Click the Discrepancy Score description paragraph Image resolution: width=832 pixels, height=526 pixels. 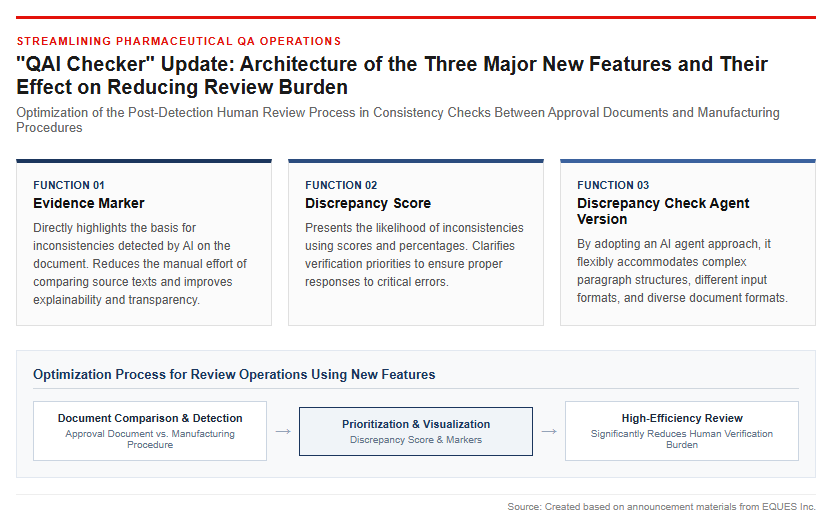414,255
